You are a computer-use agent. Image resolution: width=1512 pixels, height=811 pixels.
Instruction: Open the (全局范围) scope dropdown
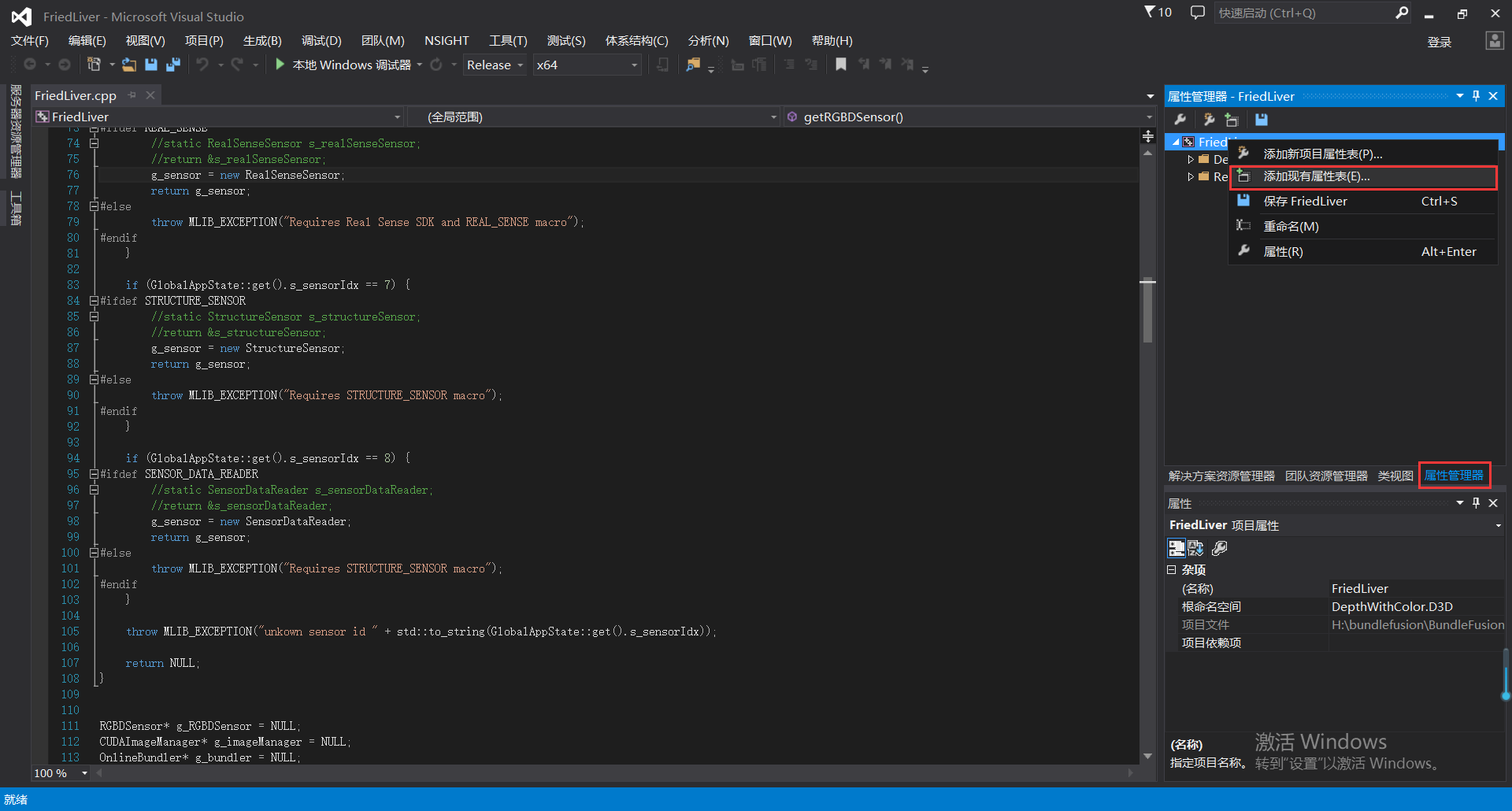tap(594, 117)
